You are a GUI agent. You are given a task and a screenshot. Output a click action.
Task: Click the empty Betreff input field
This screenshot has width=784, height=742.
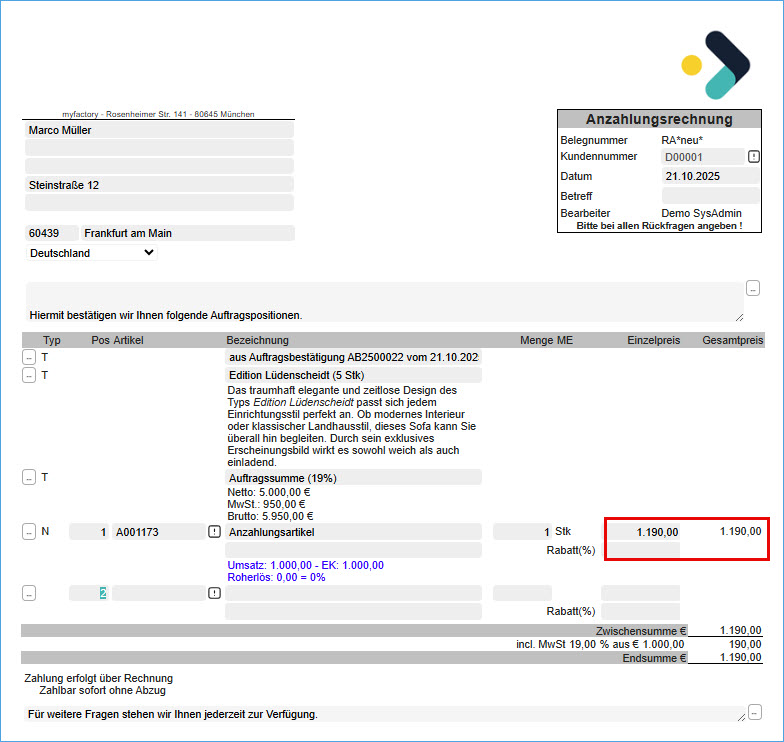(x=710, y=196)
